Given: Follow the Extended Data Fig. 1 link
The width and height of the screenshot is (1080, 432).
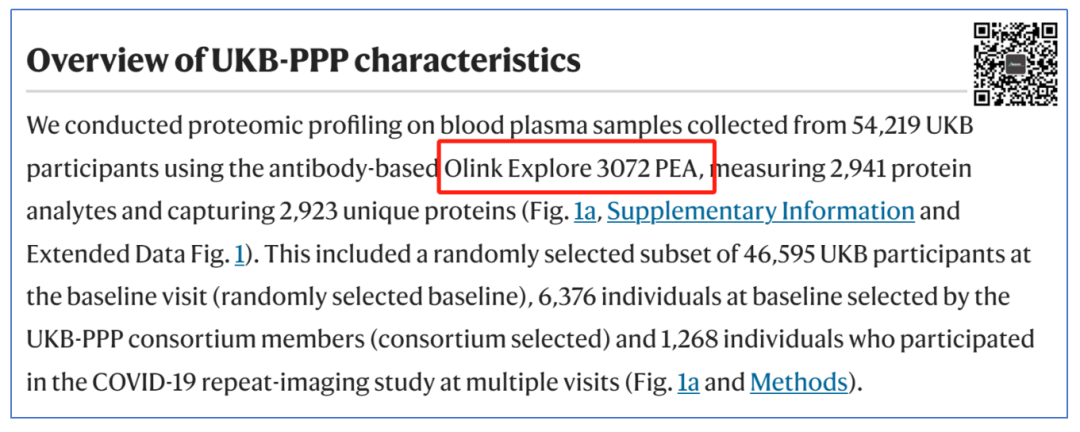Looking at the screenshot, I should tap(240, 254).
